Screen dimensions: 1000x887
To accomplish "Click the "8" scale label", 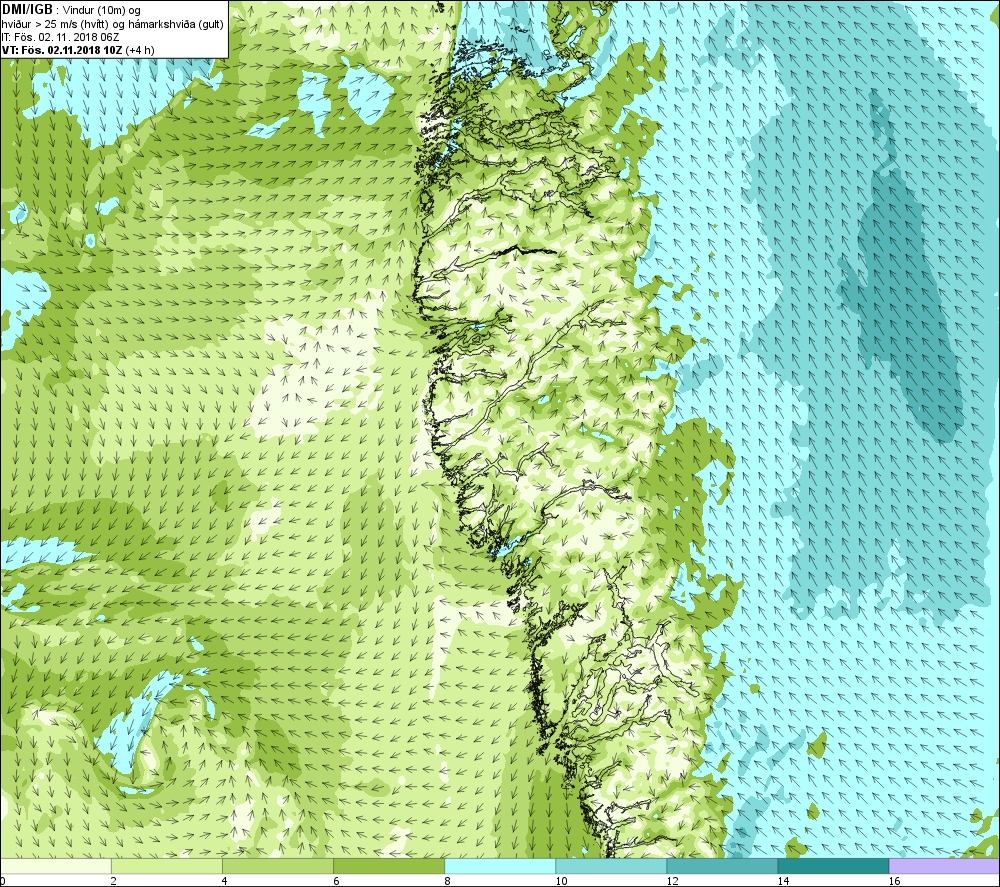I will click(x=447, y=881).
